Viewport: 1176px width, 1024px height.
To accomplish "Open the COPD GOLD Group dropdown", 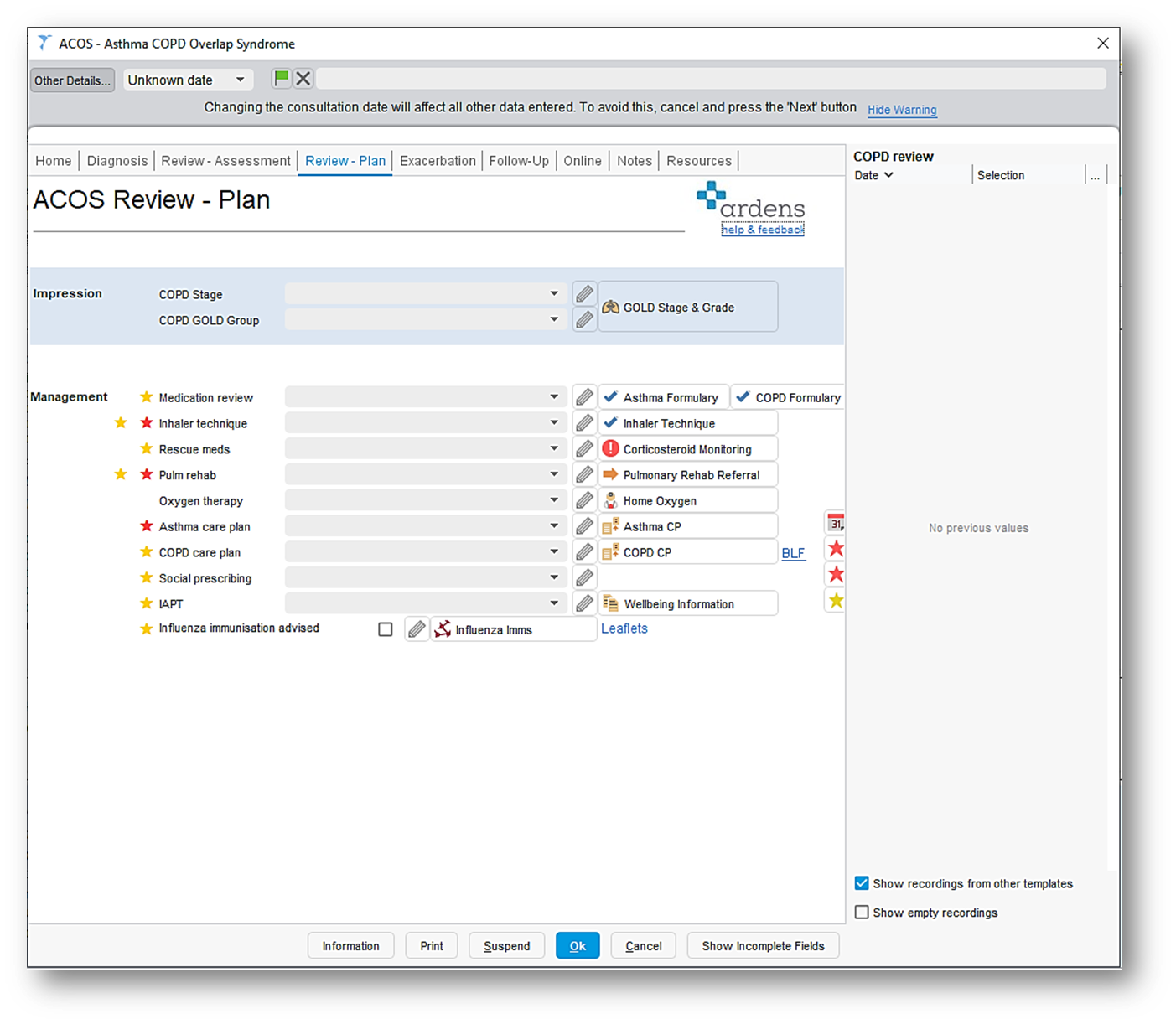I will coord(426,319).
